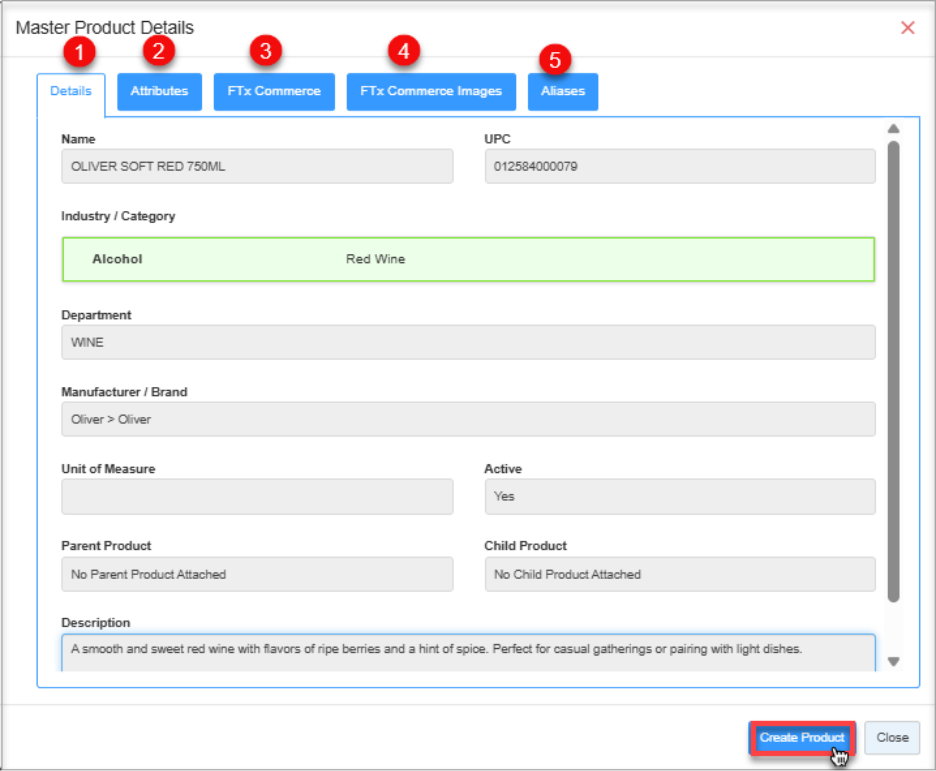Select the Details tab
Image resolution: width=936 pixels, height=771 pixels.
click(71, 91)
